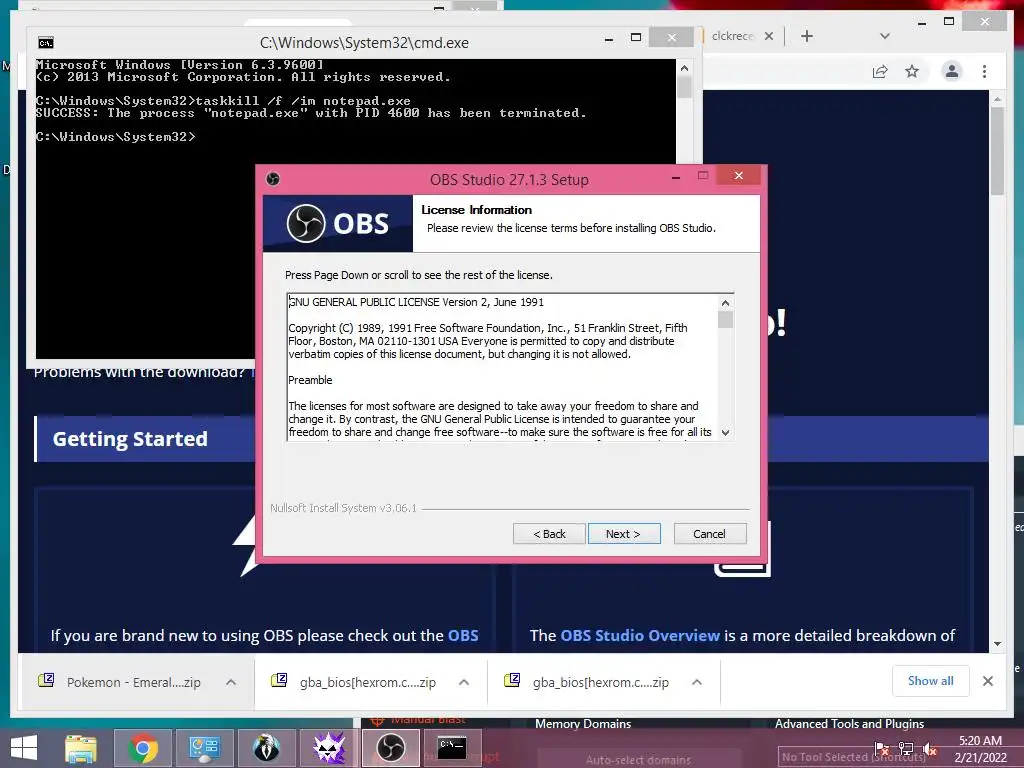Click the Getting Started heading
The width and height of the screenshot is (1024, 768).
coord(130,439)
